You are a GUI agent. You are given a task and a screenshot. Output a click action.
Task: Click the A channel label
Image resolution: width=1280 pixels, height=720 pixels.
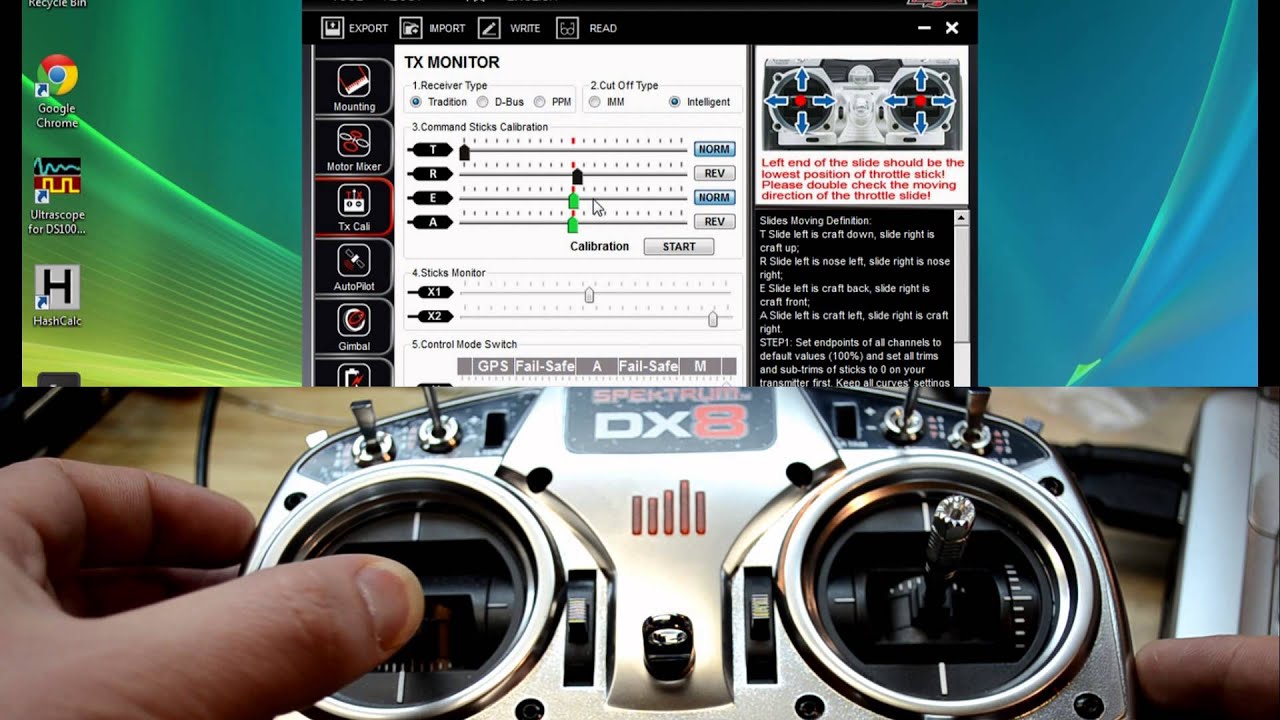[432, 221]
